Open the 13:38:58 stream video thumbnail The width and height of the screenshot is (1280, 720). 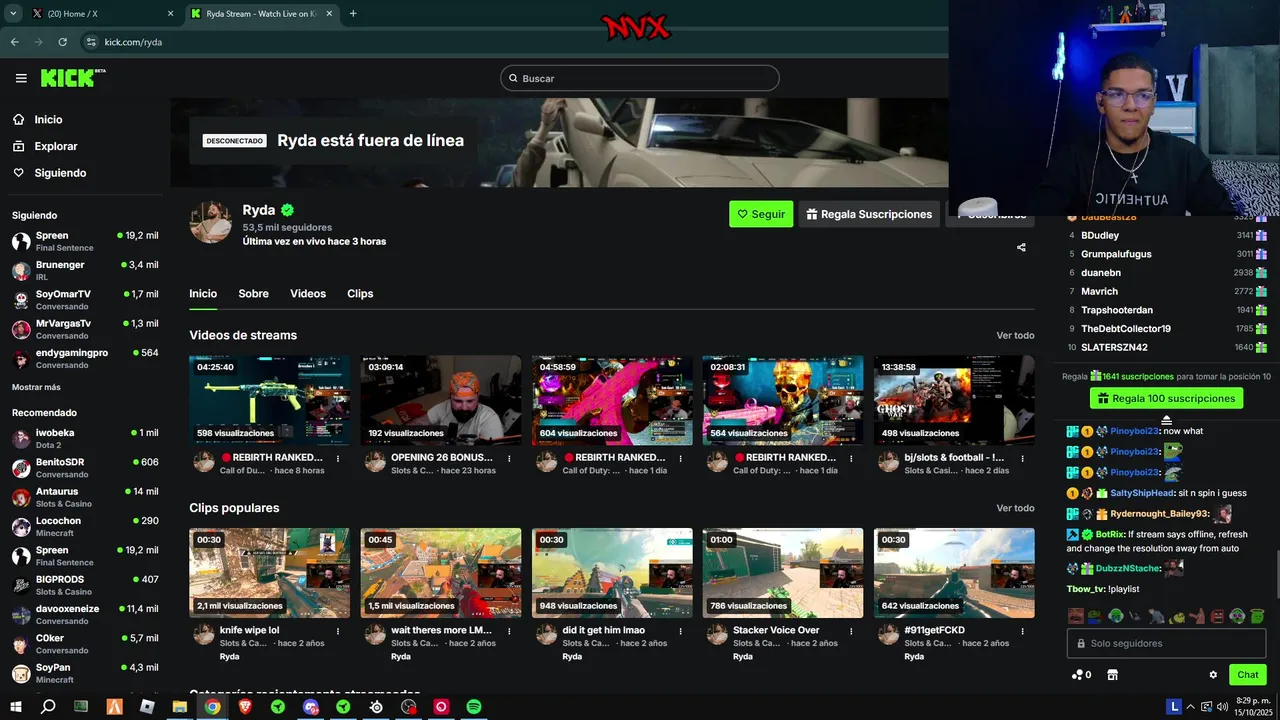click(x=954, y=400)
